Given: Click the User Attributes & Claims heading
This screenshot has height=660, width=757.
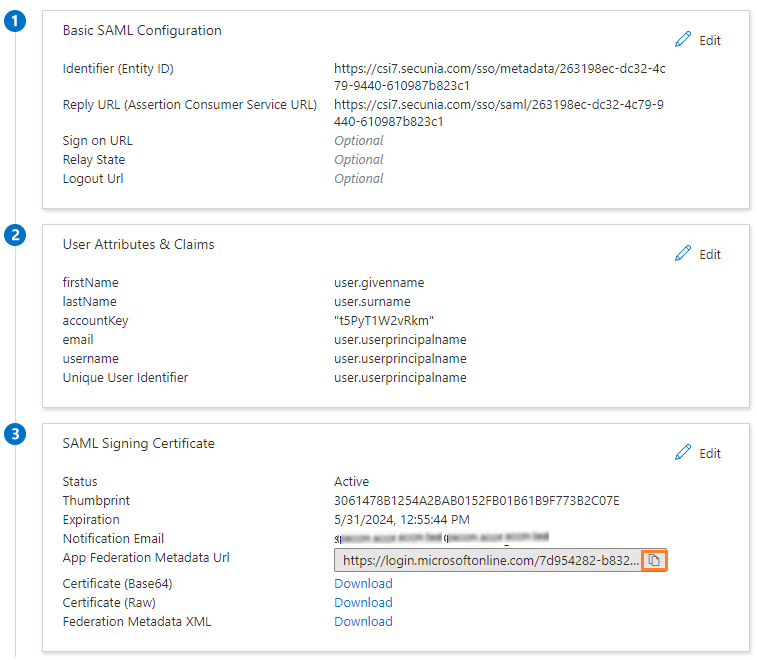Looking at the screenshot, I should (138, 244).
